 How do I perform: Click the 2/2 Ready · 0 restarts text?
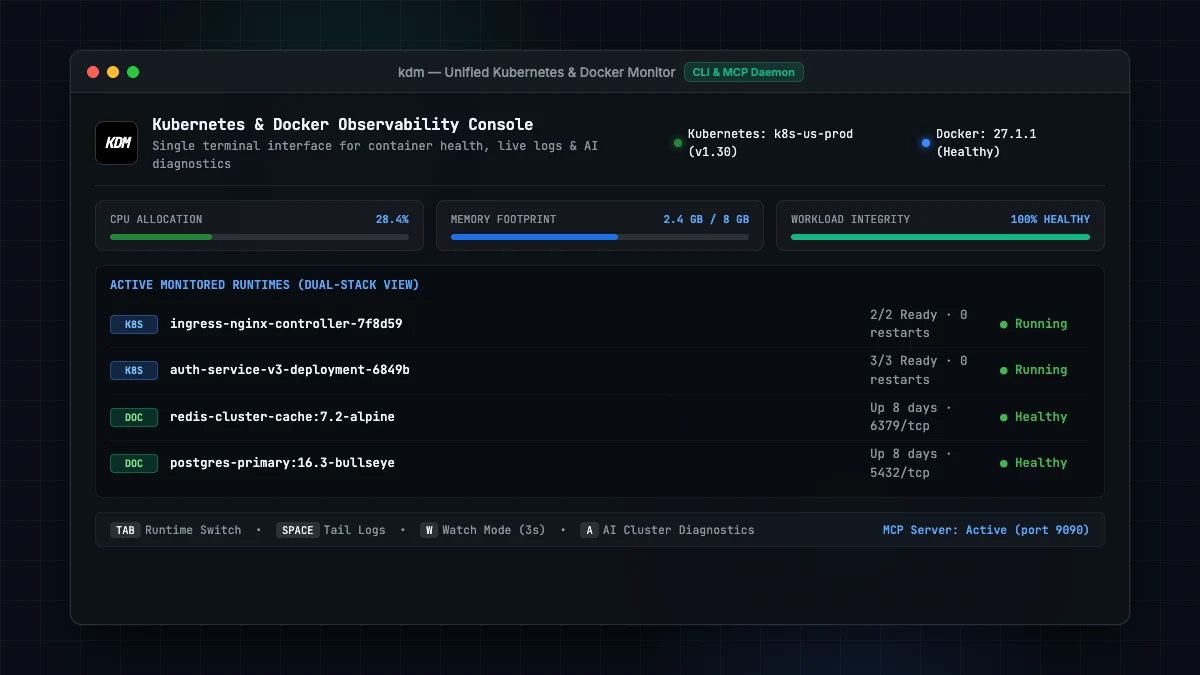coord(919,324)
